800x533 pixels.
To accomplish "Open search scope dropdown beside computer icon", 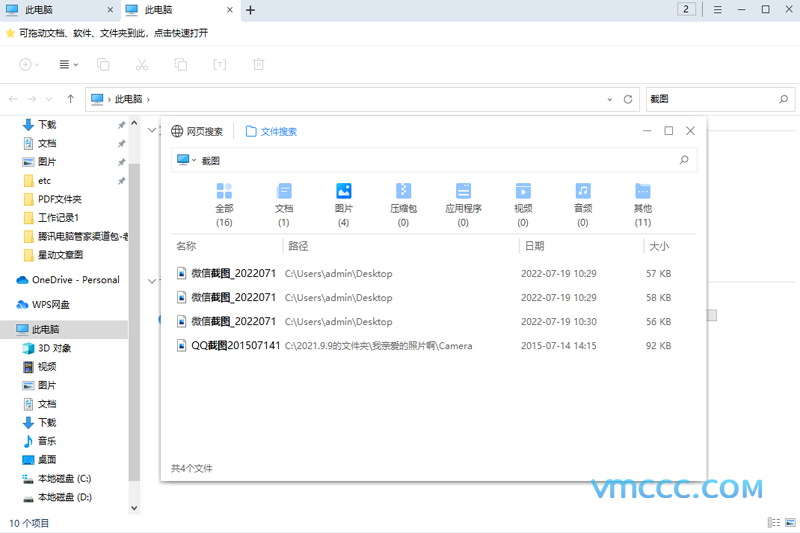I will [x=194, y=160].
